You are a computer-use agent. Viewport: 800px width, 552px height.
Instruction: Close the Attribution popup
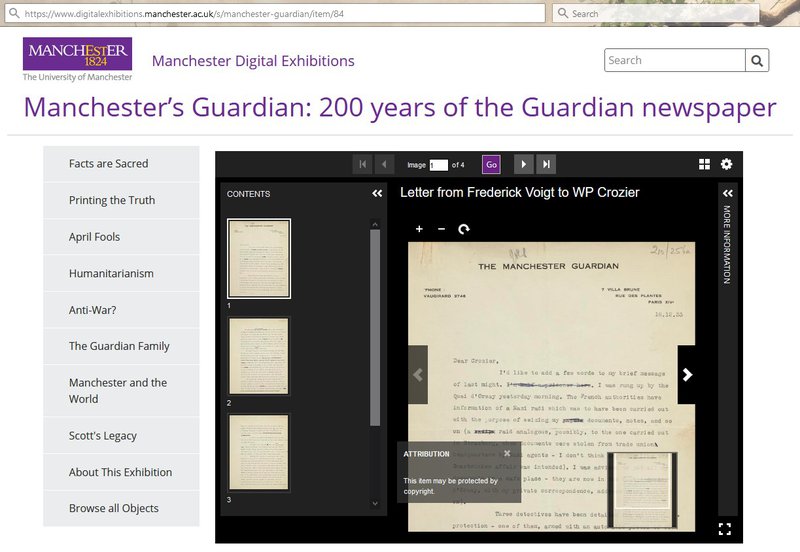click(x=507, y=453)
